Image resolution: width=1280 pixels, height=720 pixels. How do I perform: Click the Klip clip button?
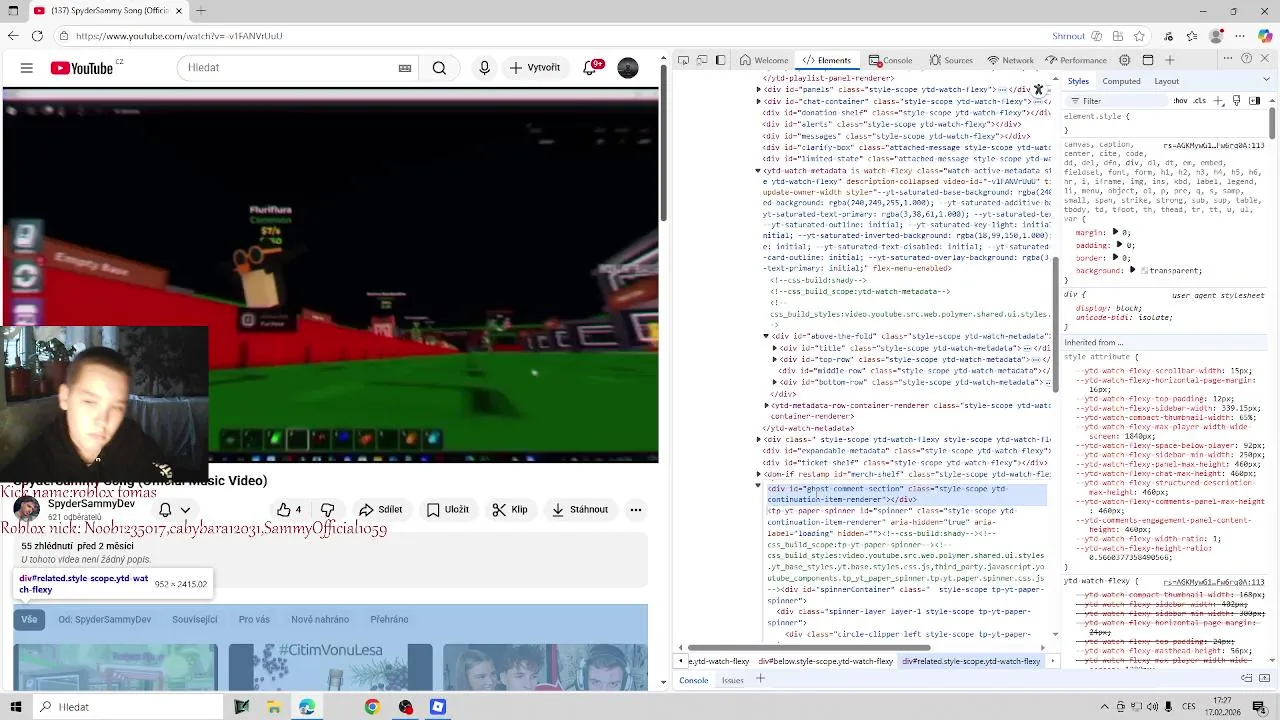click(510, 510)
